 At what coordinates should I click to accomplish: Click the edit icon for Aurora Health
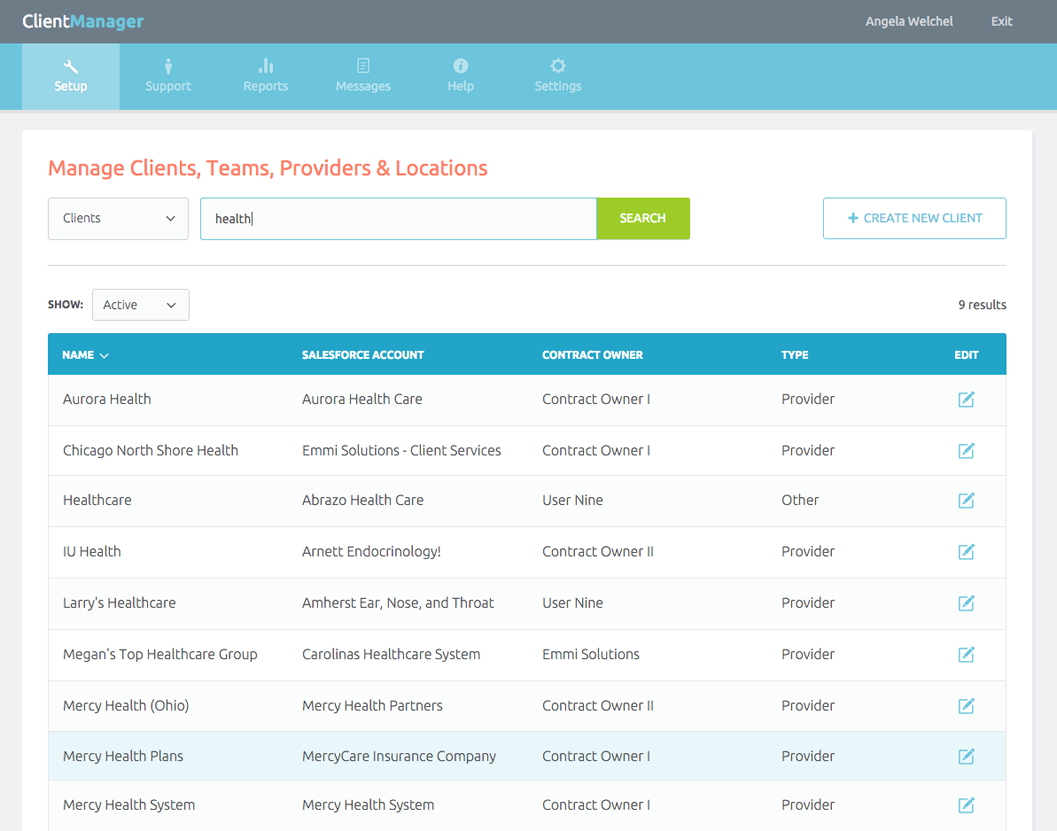(966, 400)
